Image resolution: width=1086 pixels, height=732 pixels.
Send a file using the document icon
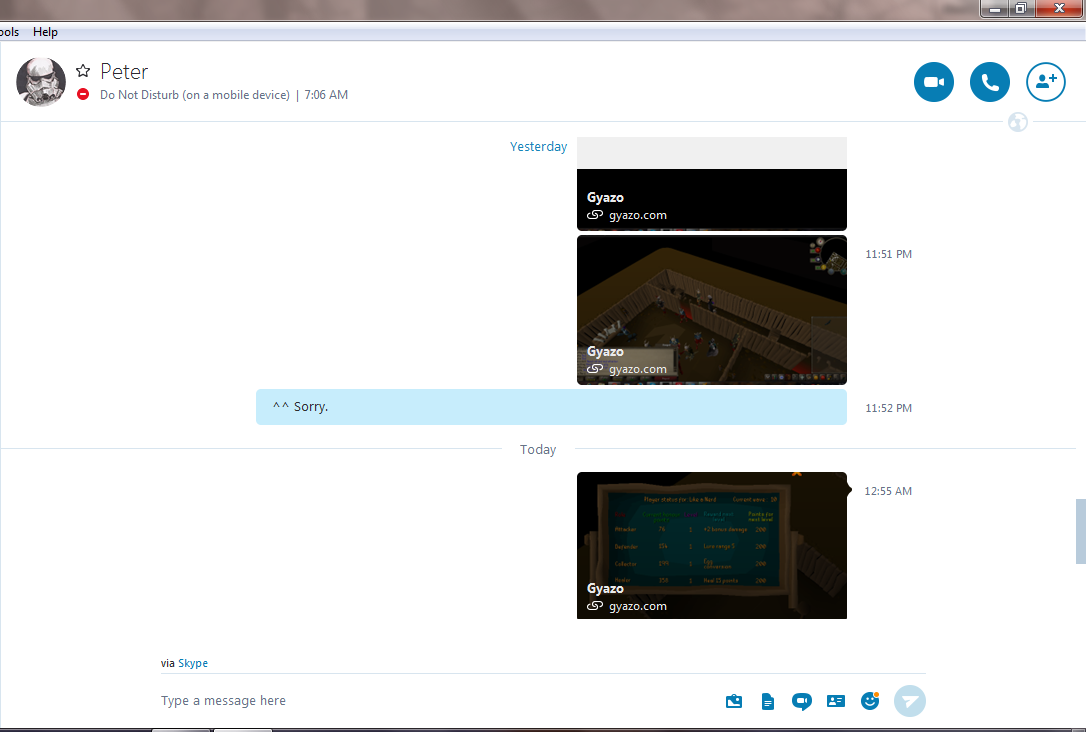[767, 702]
